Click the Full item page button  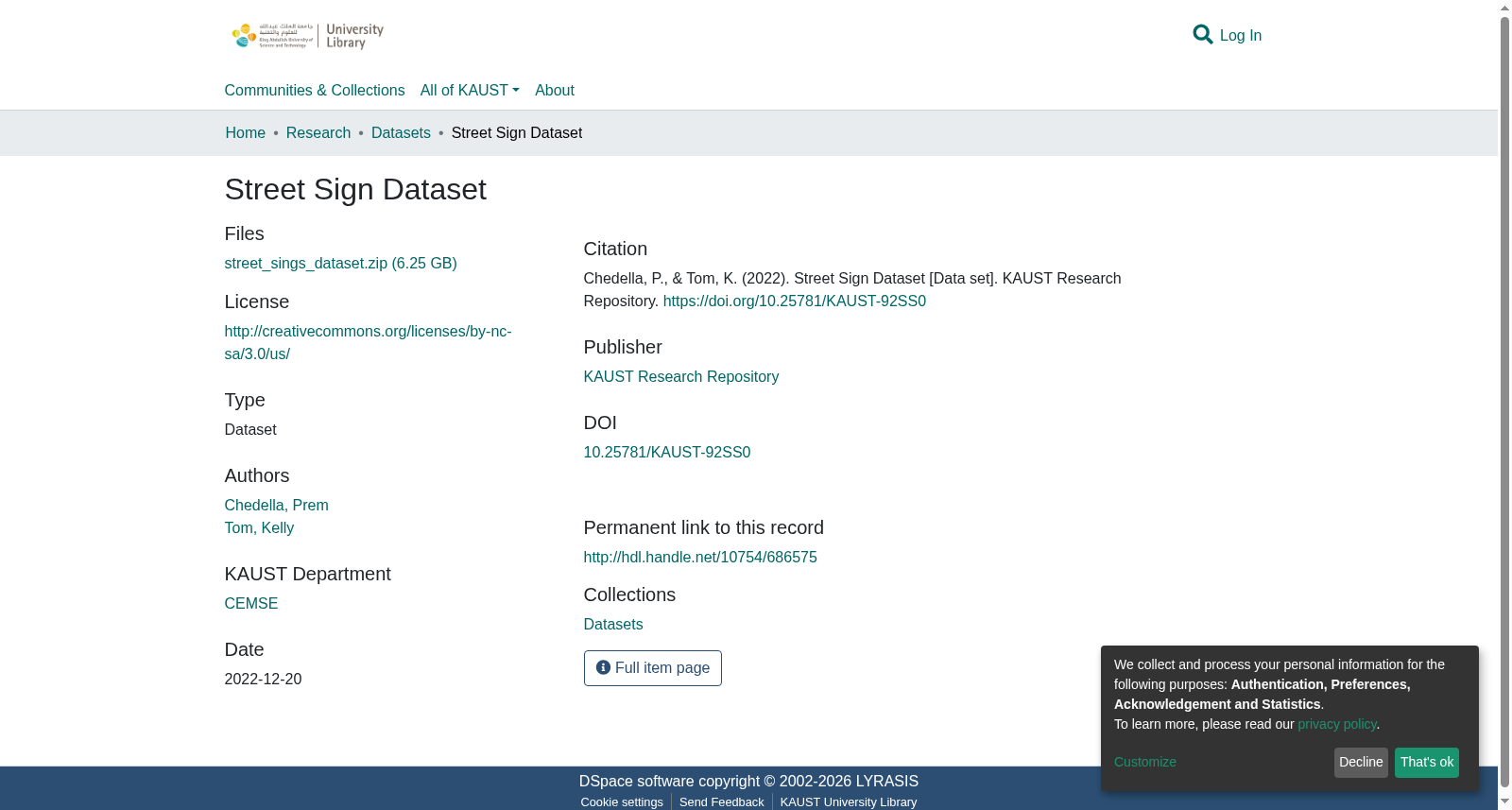[x=653, y=668]
